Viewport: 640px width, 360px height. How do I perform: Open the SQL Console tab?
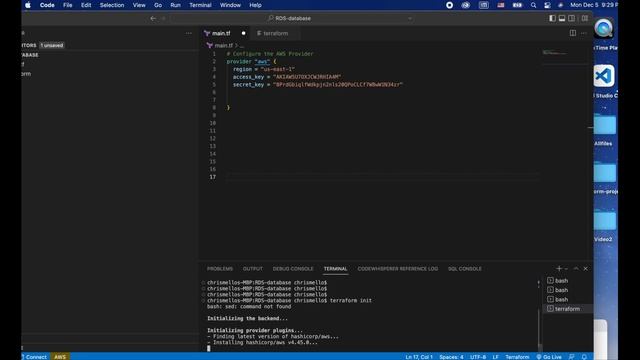pyautogui.click(x=464, y=269)
